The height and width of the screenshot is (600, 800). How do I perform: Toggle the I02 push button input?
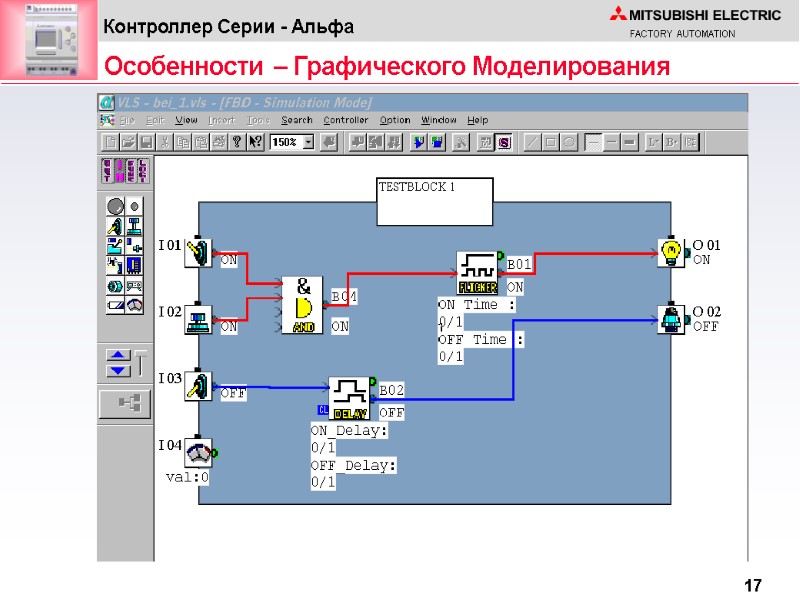pos(198,320)
